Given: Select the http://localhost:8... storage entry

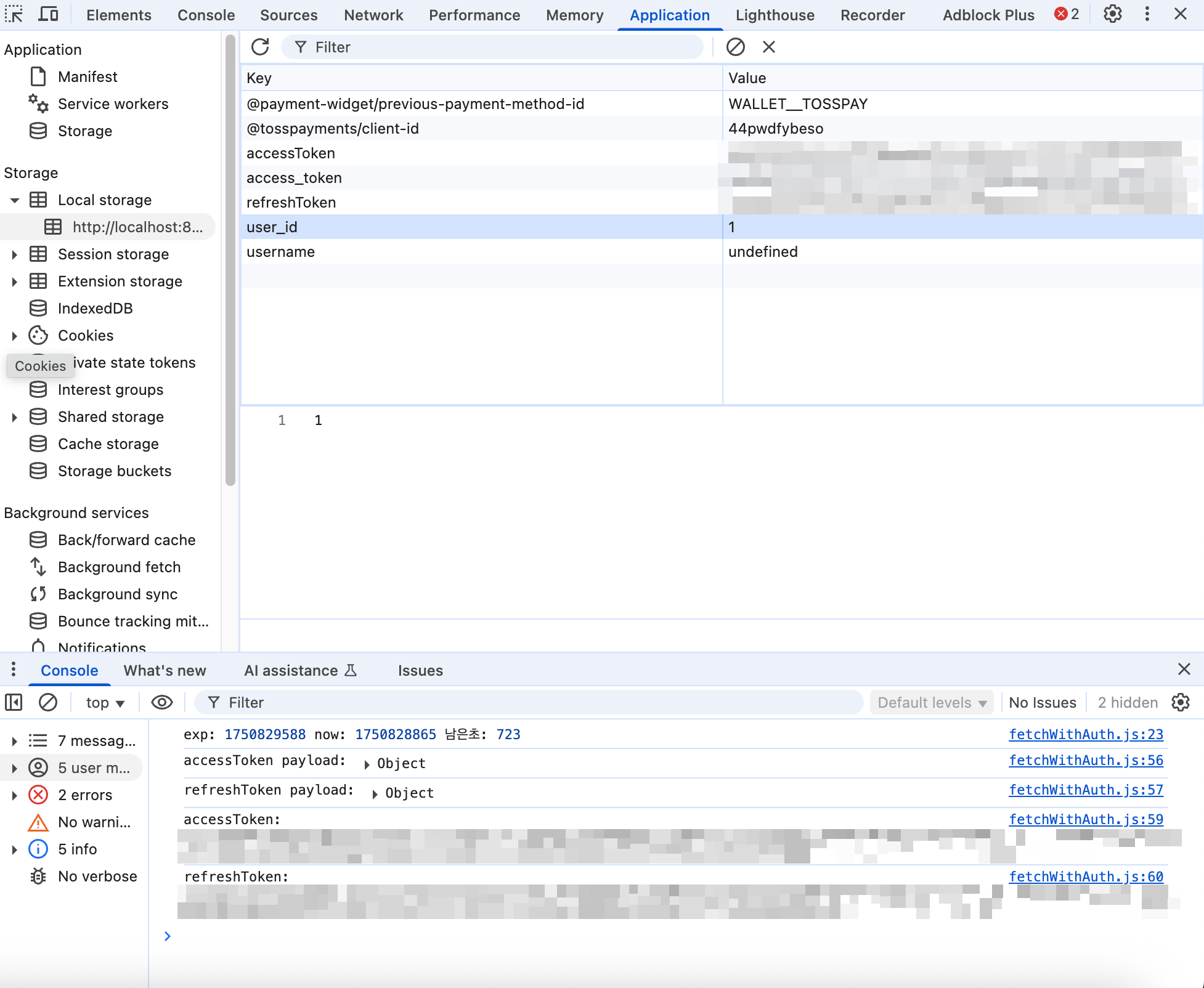Looking at the screenshot, I should tap(137, 227).
